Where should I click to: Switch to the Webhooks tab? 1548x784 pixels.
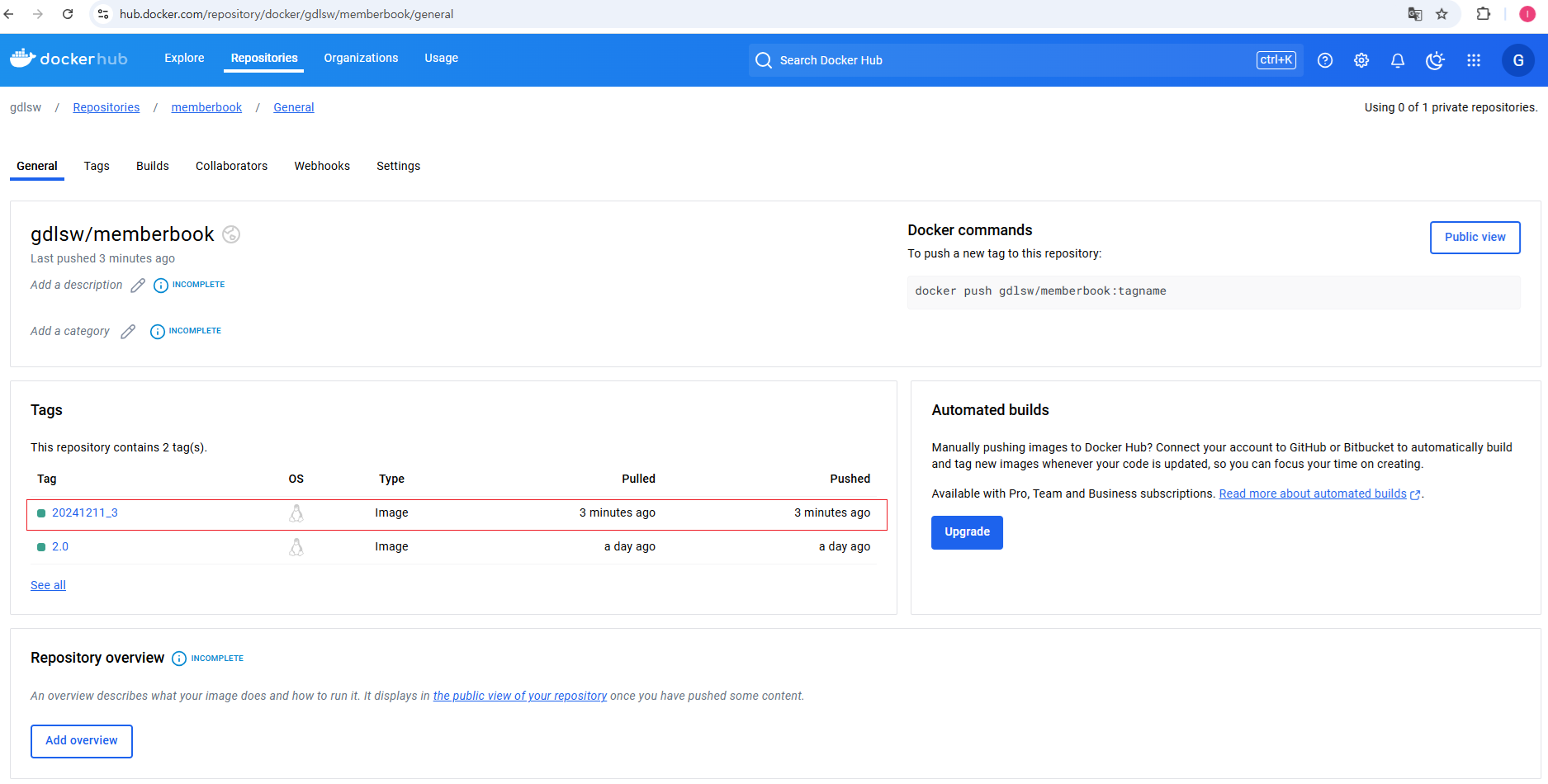(x=322, y=166)
